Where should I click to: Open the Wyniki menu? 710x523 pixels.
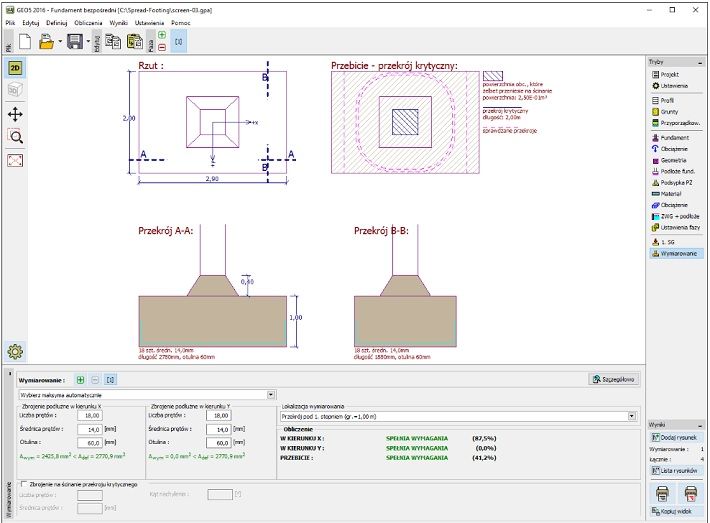[x=119, y=23]
